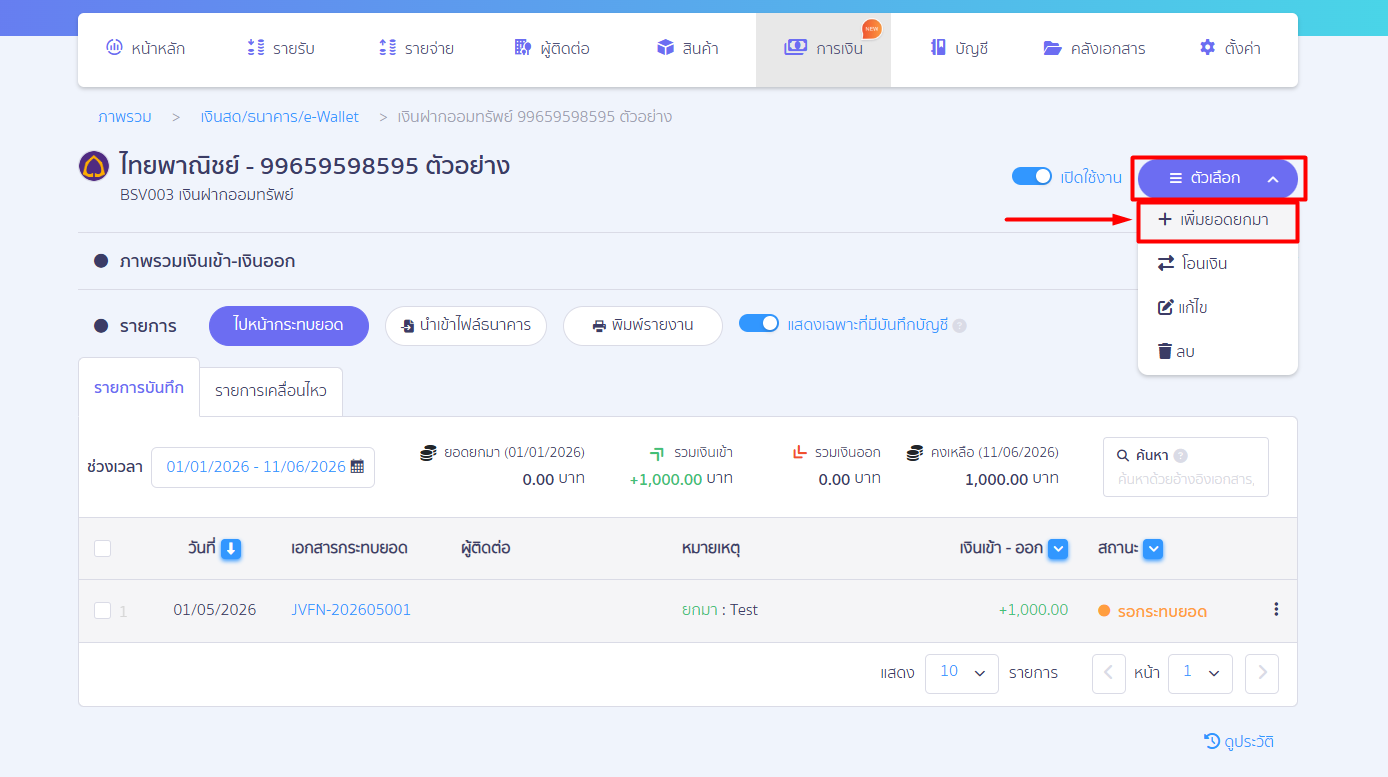
Task: Open the ตั้งค่า settings menu
Action: pos(1230,48)
